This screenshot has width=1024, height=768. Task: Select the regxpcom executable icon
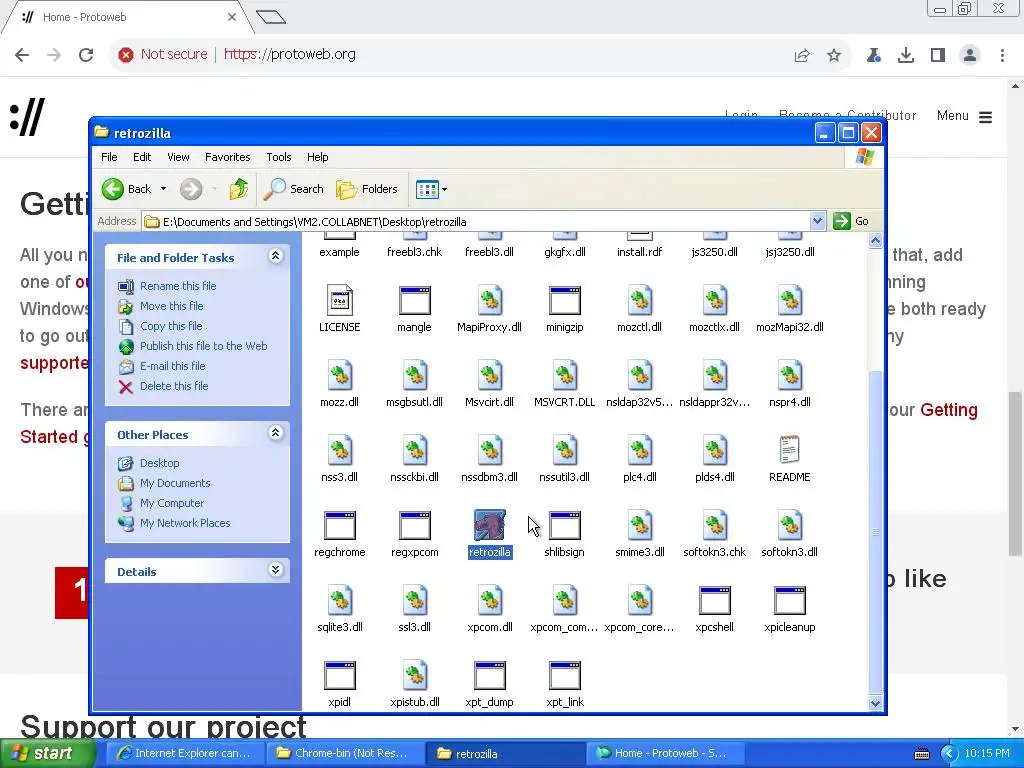(x=415, y=525)
